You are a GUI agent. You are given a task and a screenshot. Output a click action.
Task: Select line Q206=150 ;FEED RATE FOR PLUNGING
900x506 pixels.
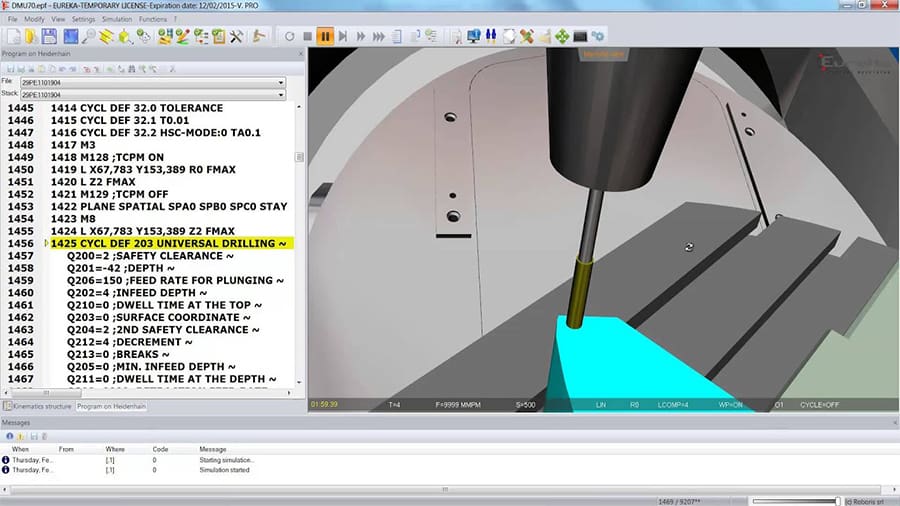(175, 281)
